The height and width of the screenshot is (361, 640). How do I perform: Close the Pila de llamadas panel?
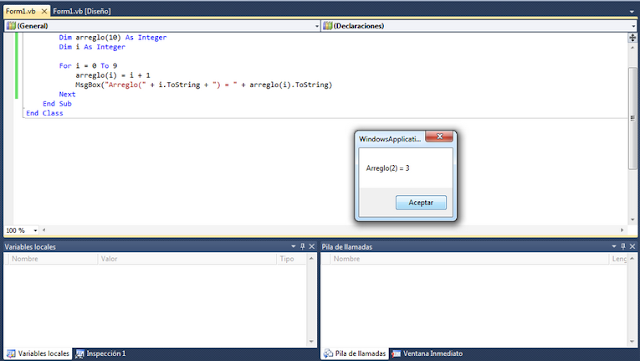pyautogui.click(x=632, y=246)
